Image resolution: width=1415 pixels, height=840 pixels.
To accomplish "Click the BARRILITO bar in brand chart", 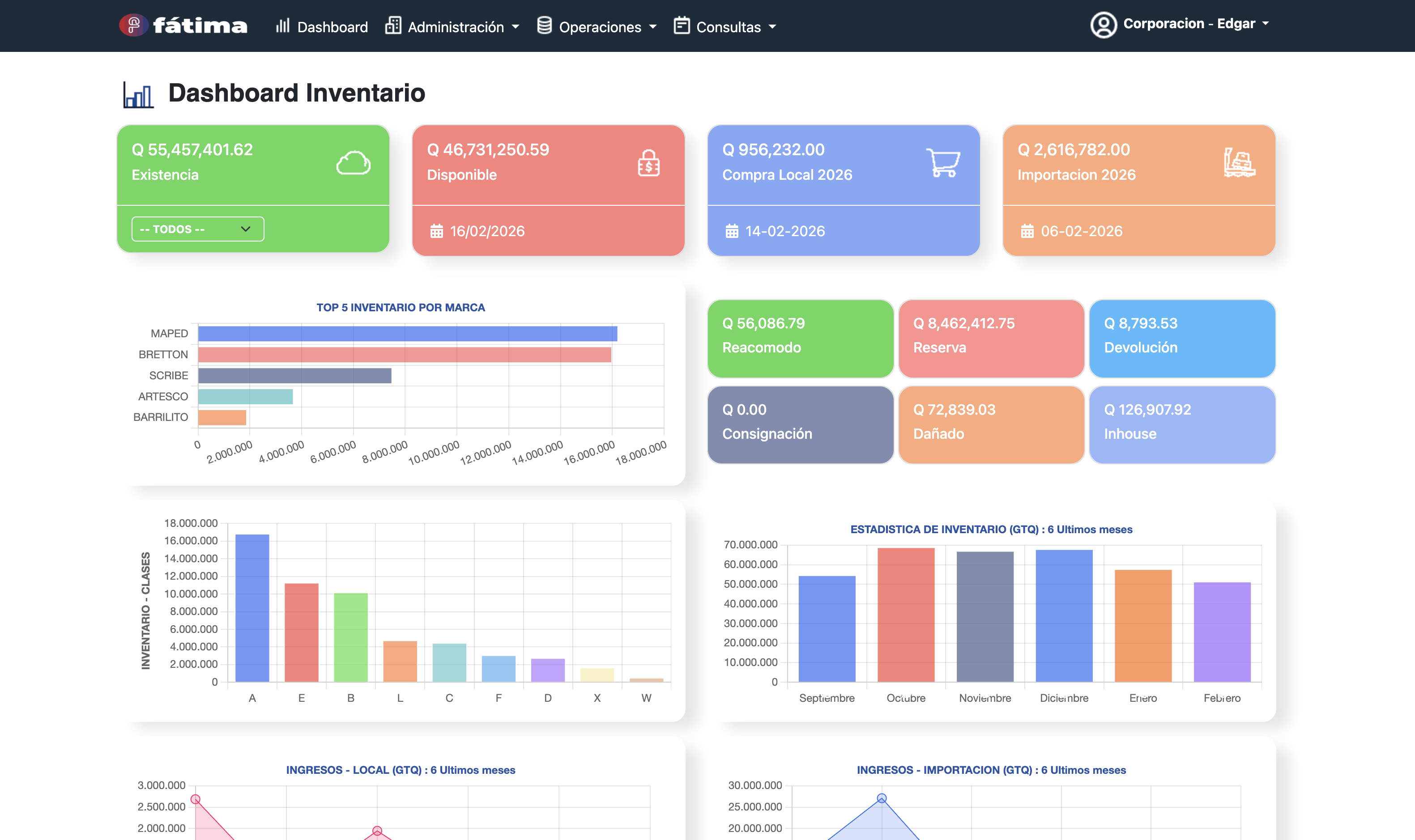I will [222, 418].
